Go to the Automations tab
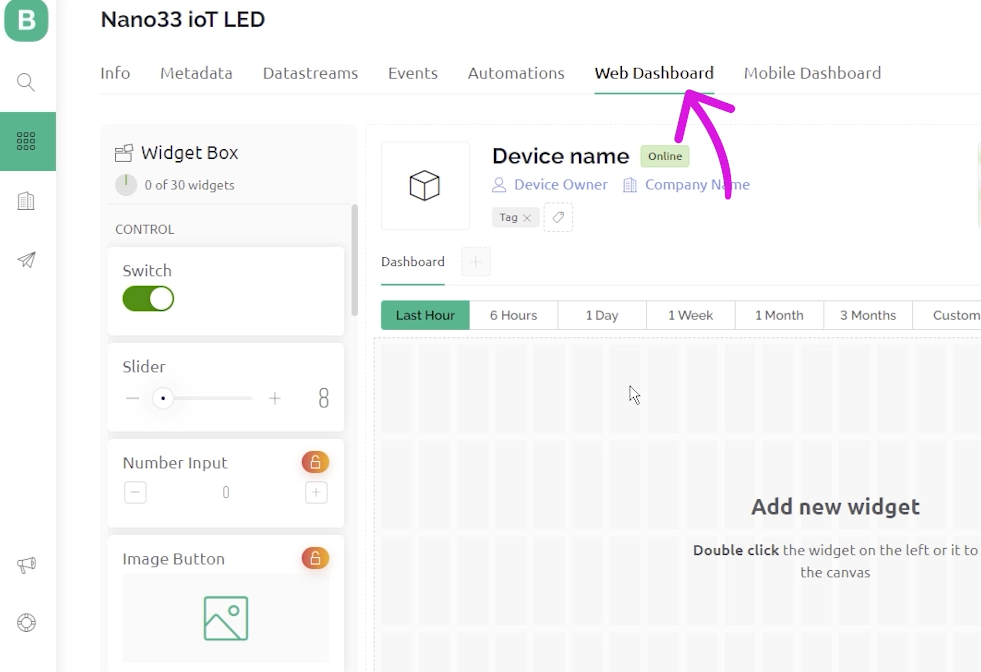Image resolution: width=981 pixels, height=672 pixels. (x=516, y=73)
